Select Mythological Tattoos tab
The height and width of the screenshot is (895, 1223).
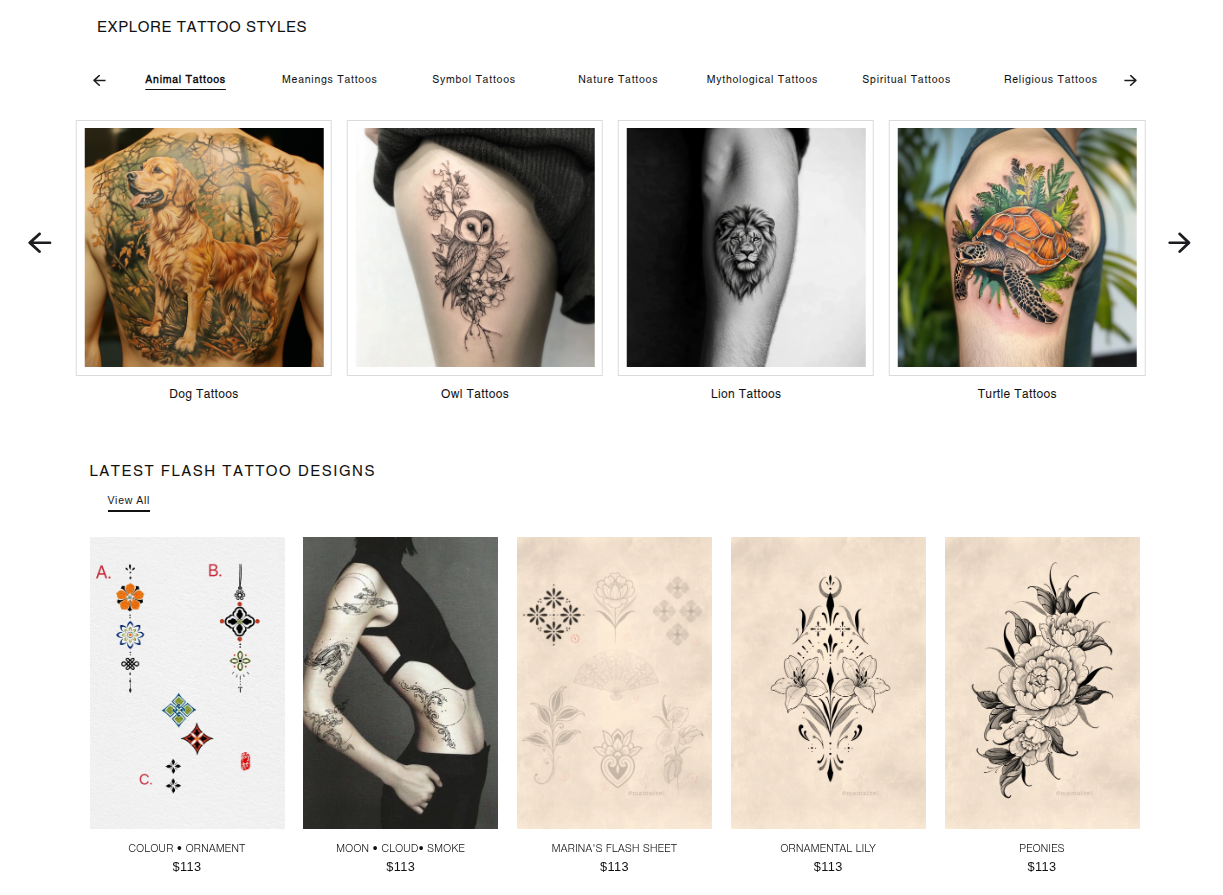[762, 79]
